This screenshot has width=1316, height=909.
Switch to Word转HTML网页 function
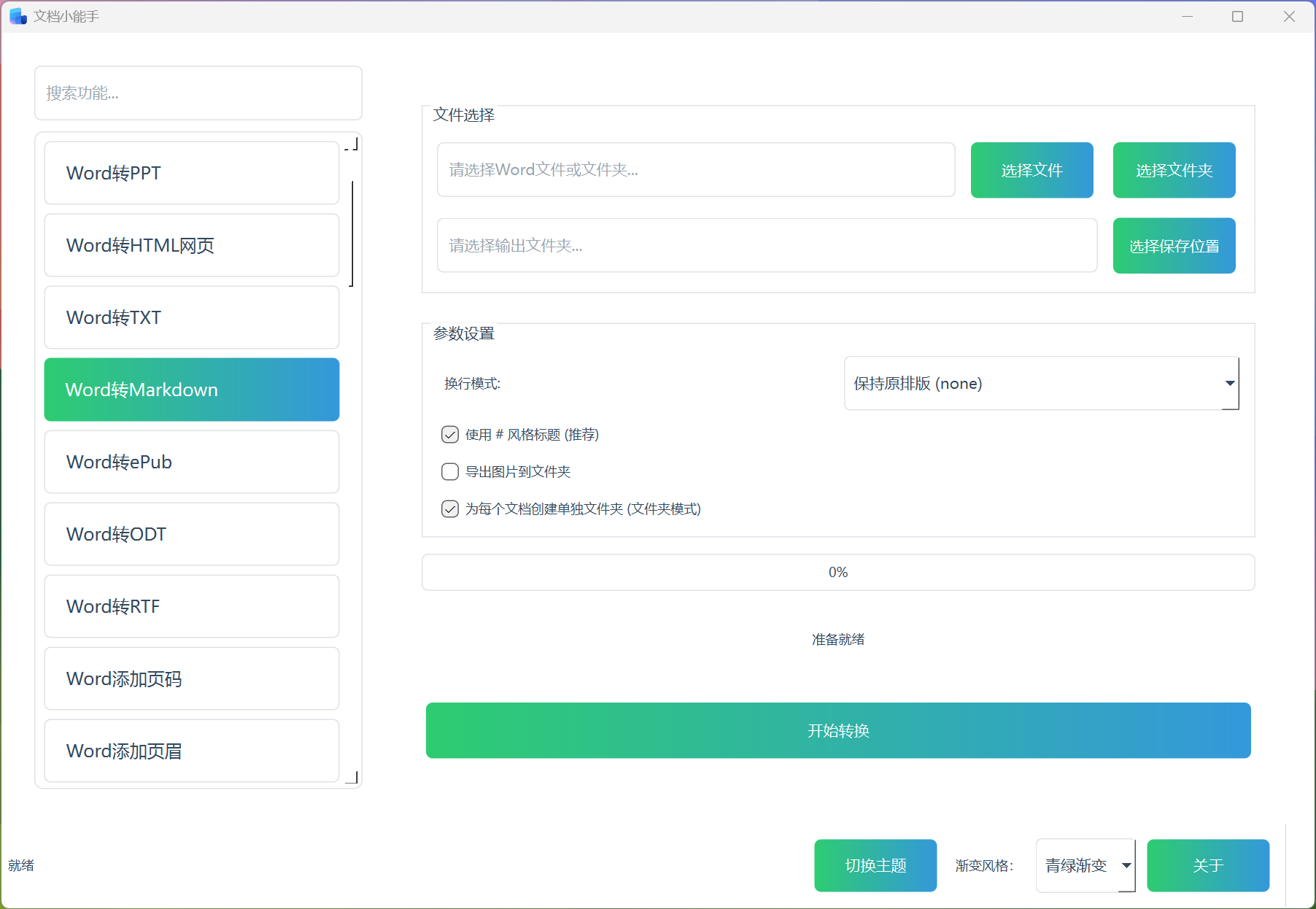pos(191,246)
